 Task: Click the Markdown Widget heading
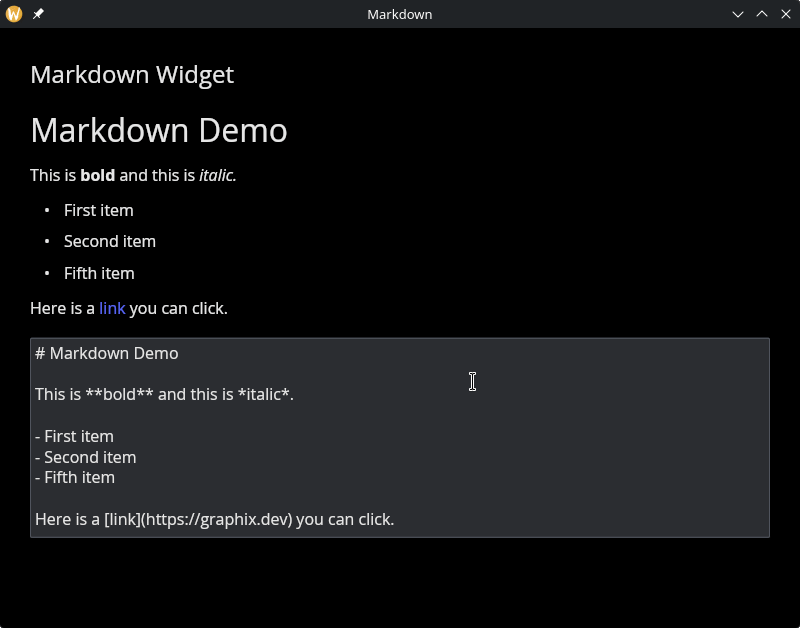132,75
